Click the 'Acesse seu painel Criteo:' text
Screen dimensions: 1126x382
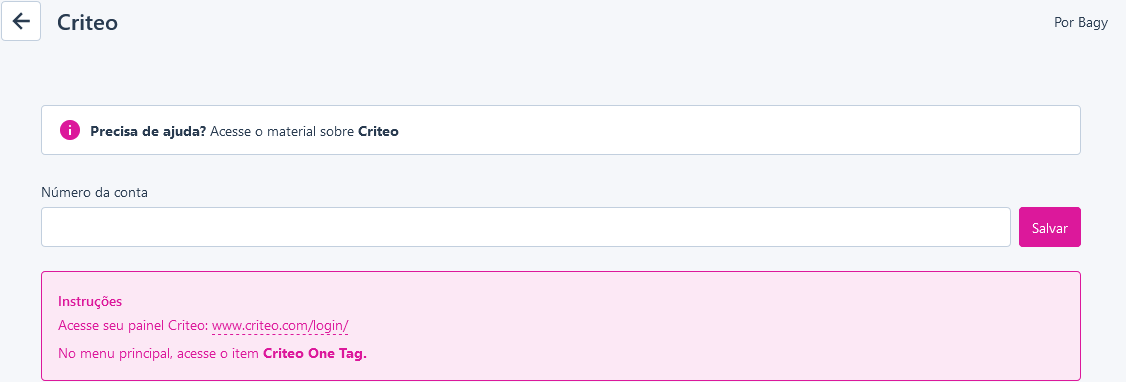[x=133, y=326]
